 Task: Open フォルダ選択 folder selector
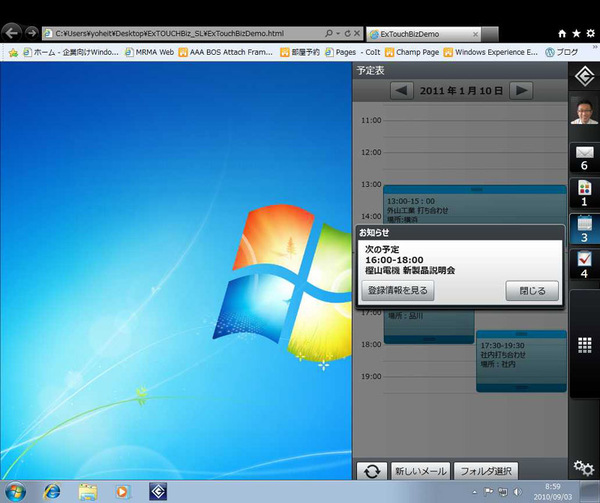coord(486,470)
